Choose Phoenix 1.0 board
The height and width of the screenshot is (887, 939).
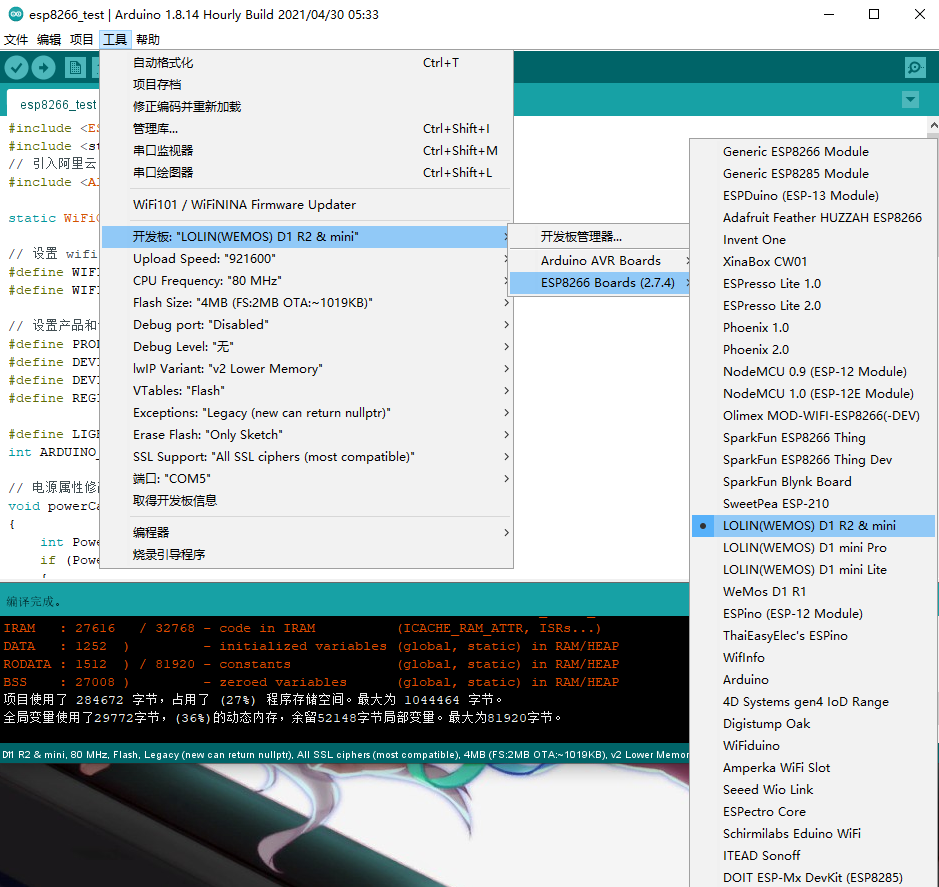coord(813,328)
